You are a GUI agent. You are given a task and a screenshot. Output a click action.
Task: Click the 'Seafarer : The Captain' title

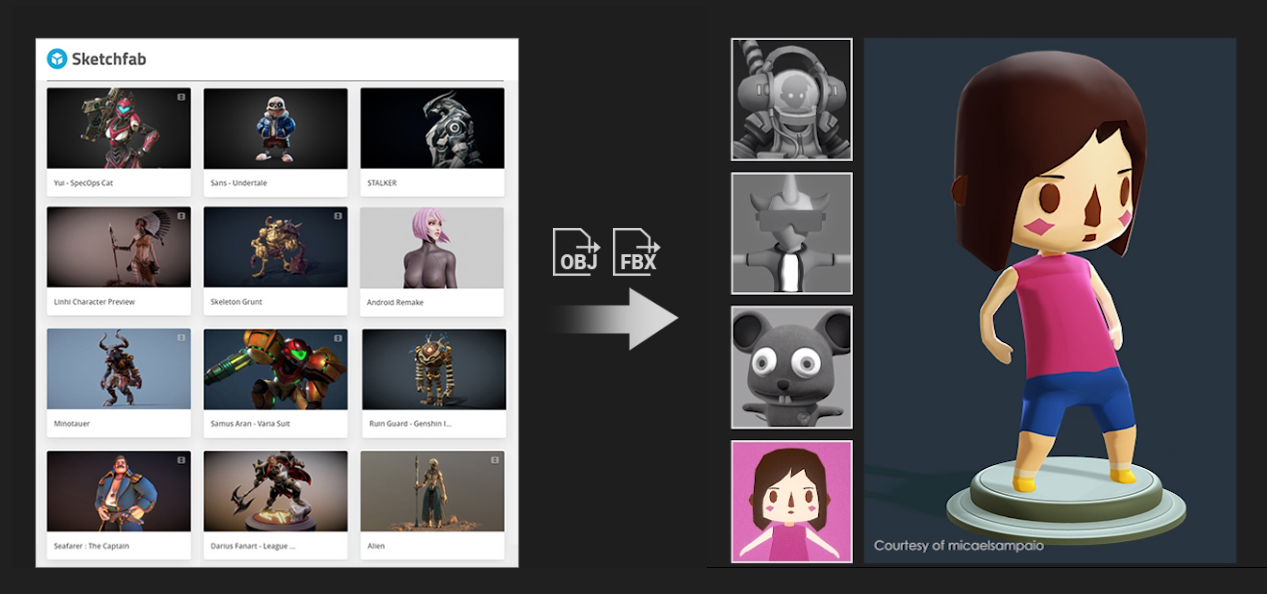coord(91,546)
